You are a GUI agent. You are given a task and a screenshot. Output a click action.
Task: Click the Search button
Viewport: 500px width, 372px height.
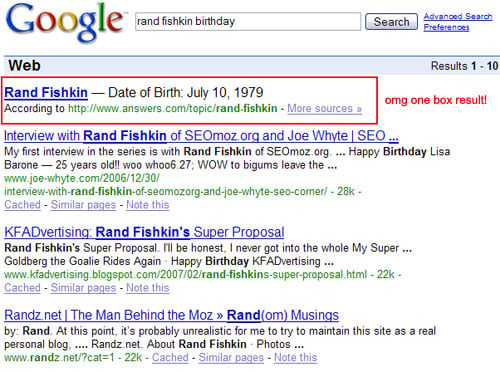click(391, 22)
